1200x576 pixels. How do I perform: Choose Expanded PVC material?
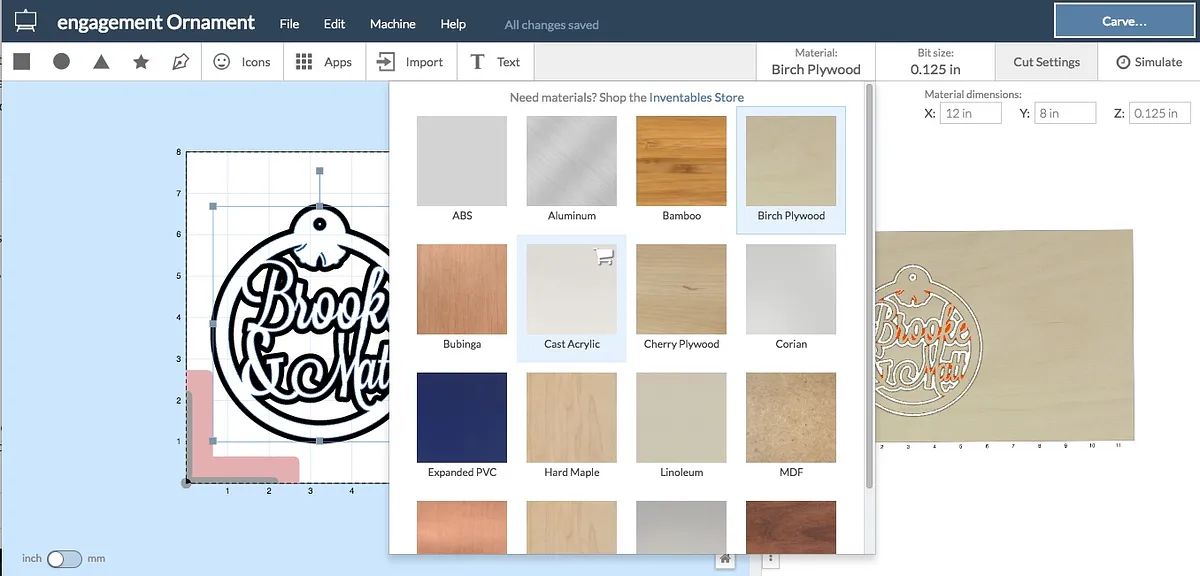pyautogui.click(x=462, y=425)
